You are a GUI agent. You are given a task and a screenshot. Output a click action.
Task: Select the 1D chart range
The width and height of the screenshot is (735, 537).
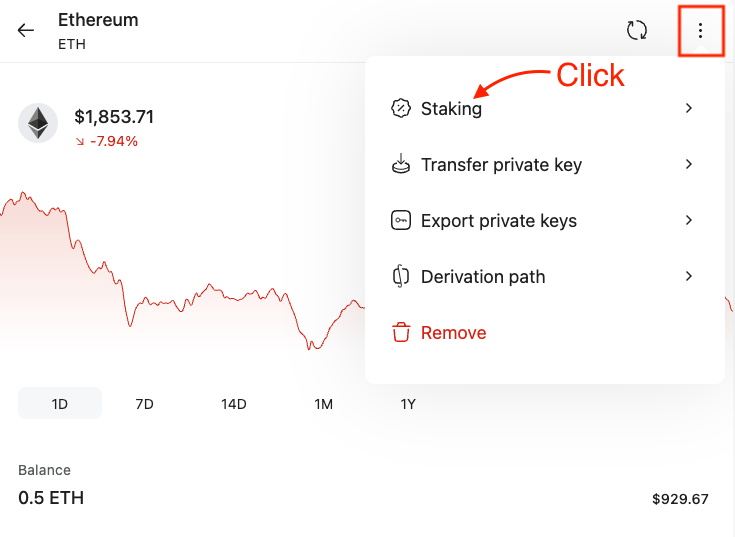click(60, 403)
